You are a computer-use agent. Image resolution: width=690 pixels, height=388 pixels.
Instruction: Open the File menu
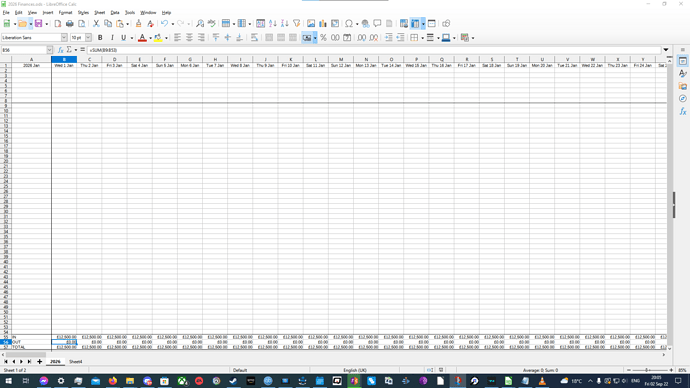click(x=6, y=13)
